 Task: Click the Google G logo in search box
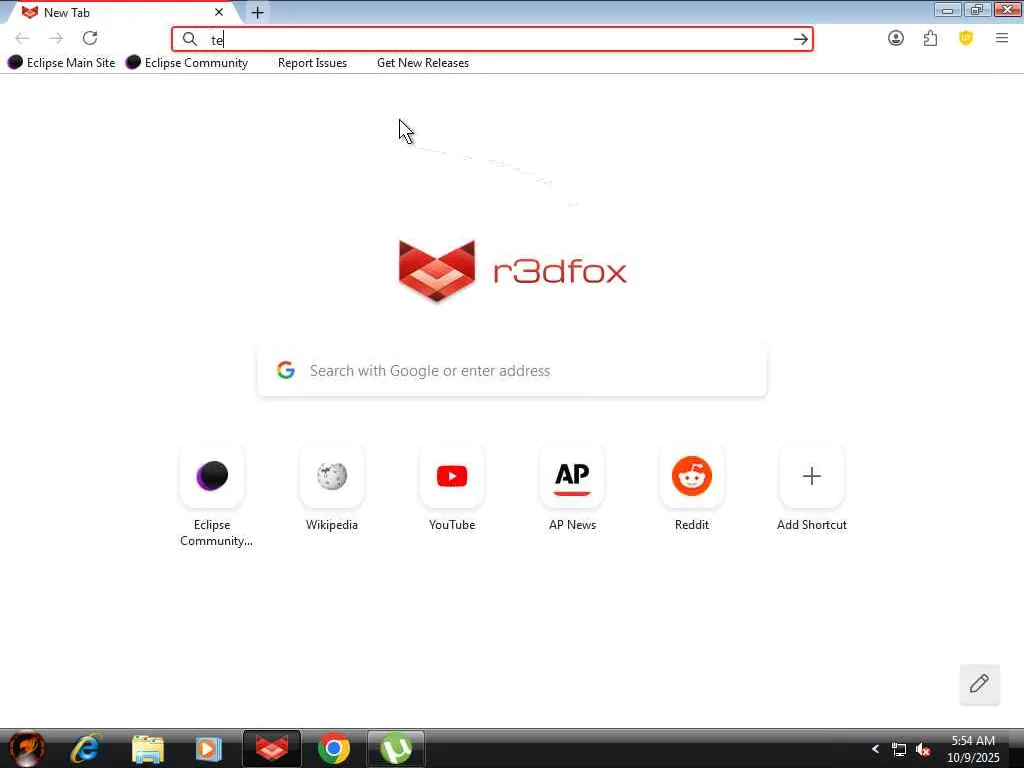[285, 370]
